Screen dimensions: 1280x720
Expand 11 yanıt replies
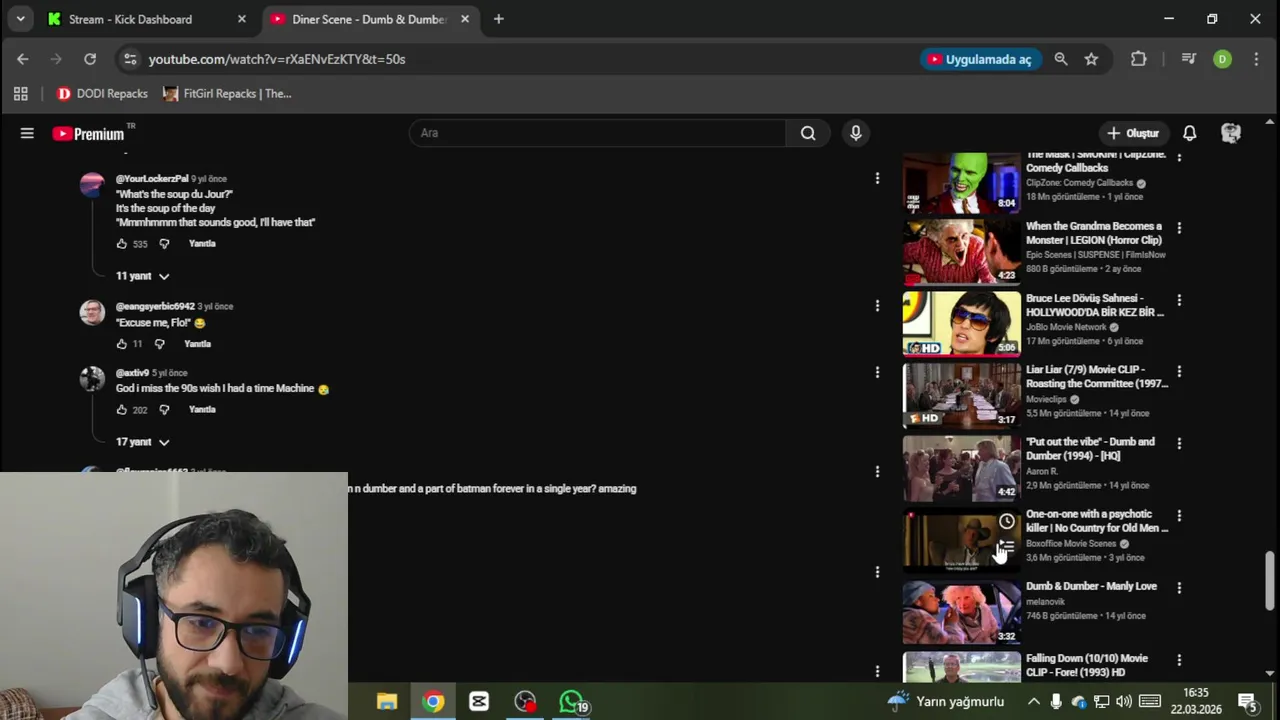[143, 276]
